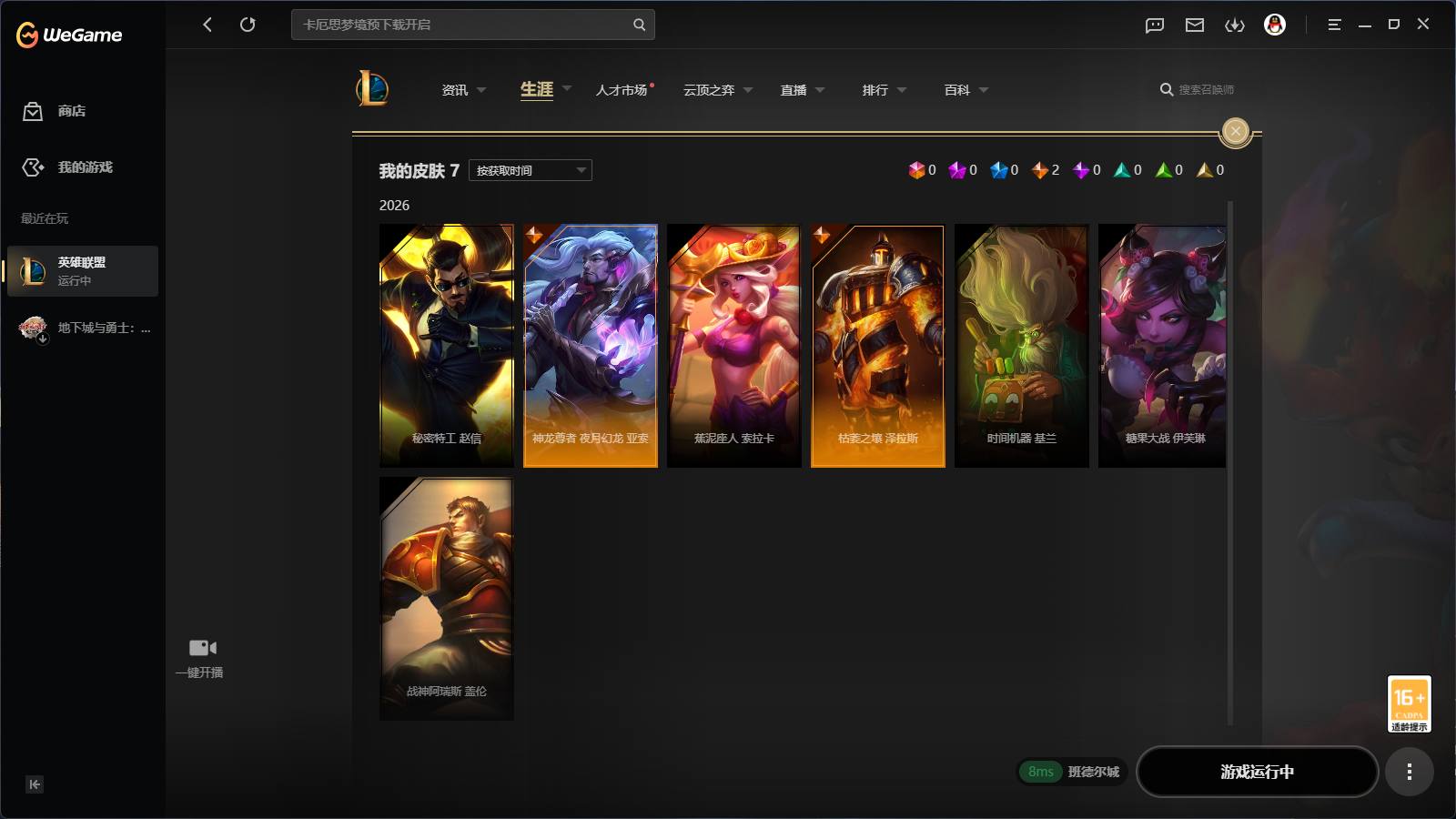Open the 枯萎之壤 泽拉斯 skin card

tap(878, 346)
